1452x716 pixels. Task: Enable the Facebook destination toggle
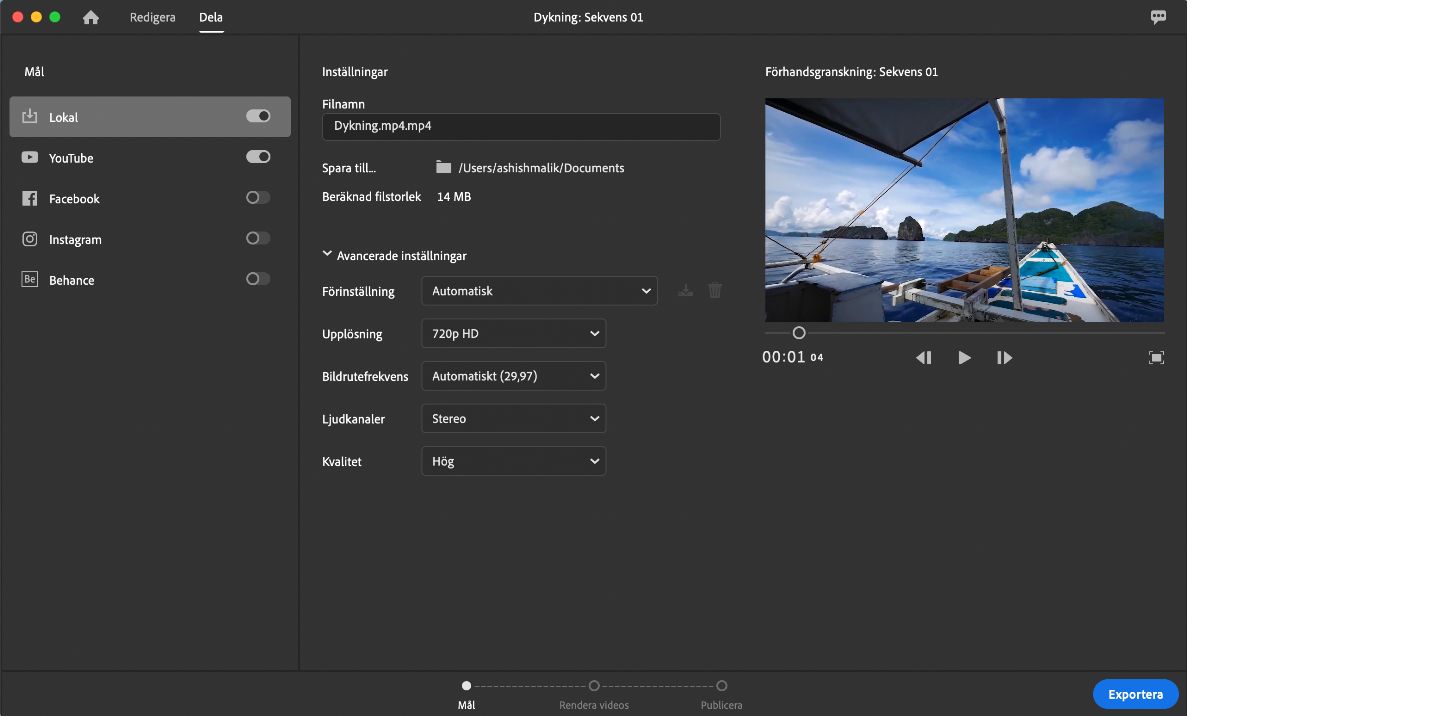tap(258, 198)
